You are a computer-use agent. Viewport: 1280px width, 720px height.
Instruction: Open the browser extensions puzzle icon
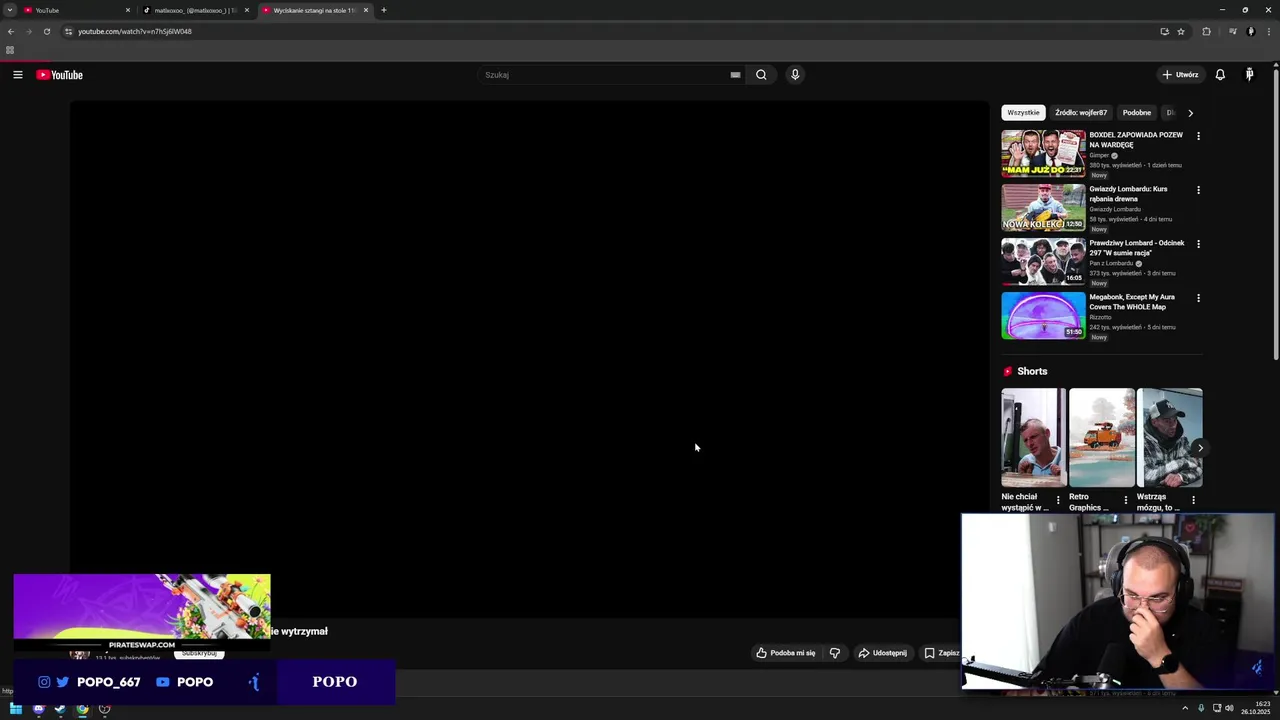click(1206, 31)
